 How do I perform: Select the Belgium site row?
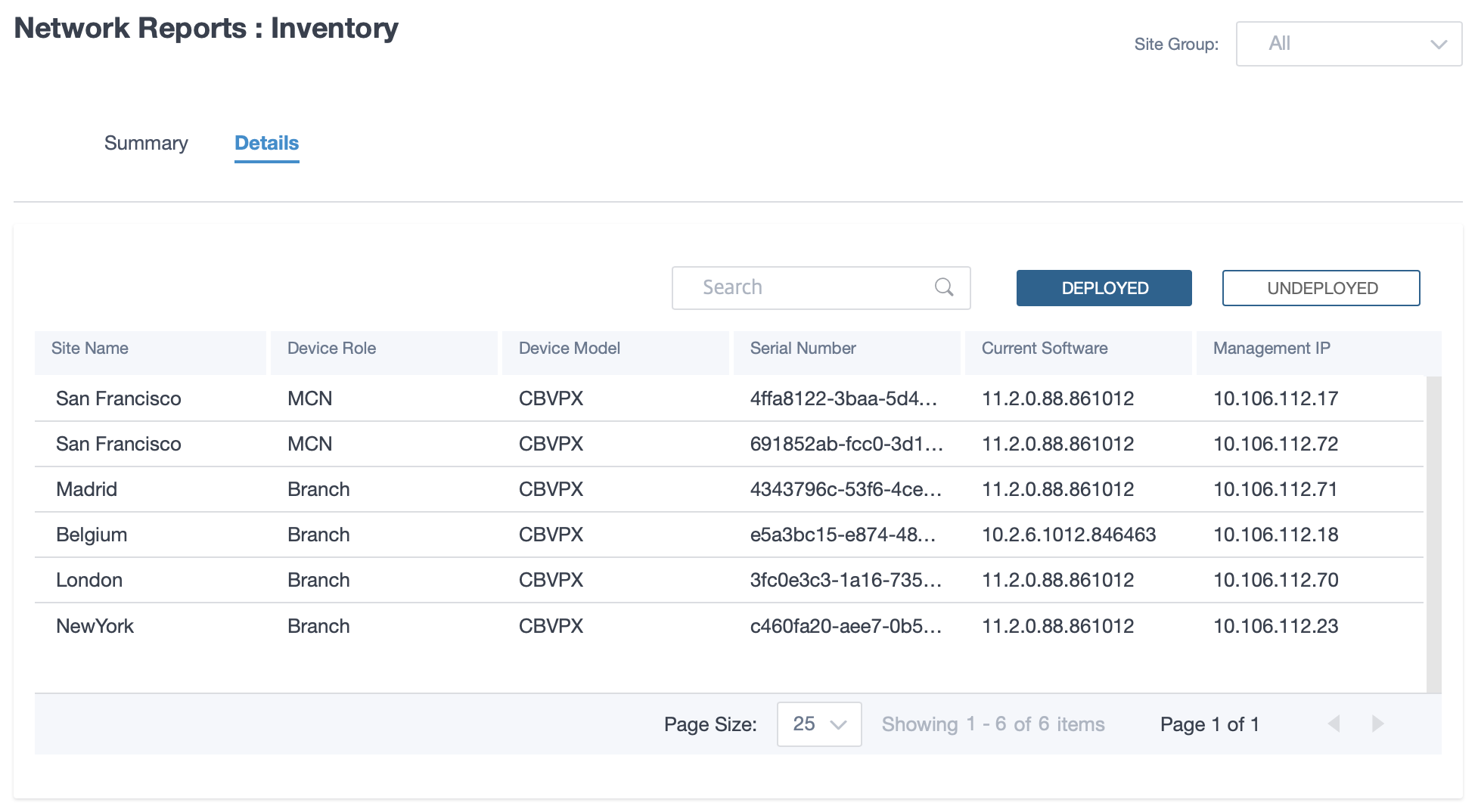click(x=729, y=535)
